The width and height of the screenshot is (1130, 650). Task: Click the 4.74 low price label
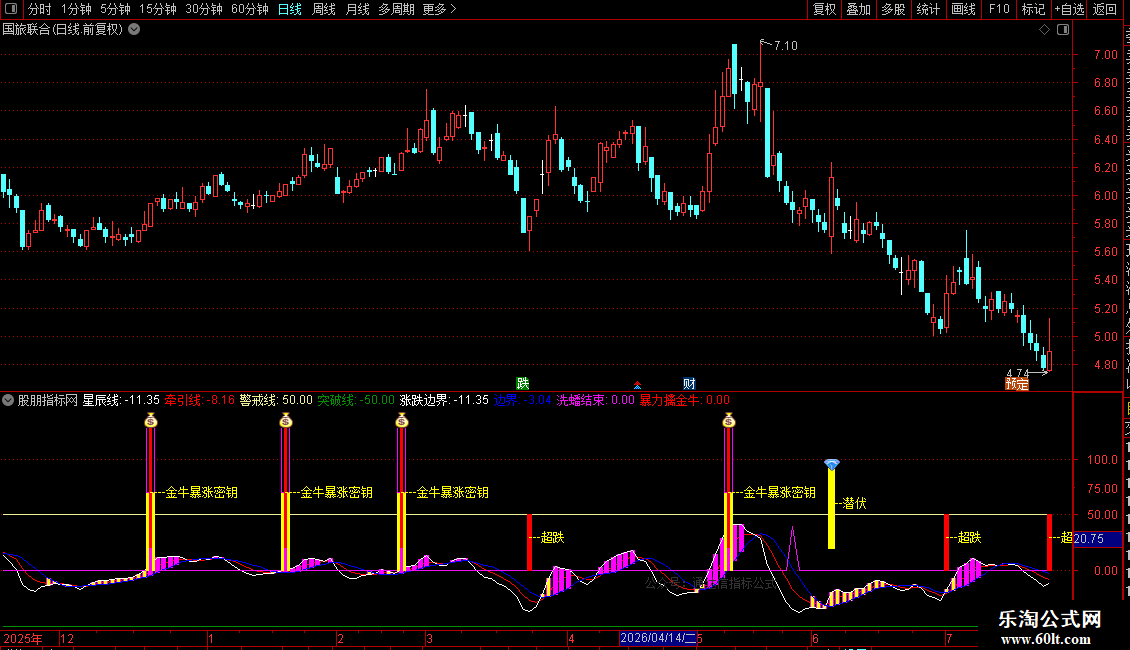1018,373
